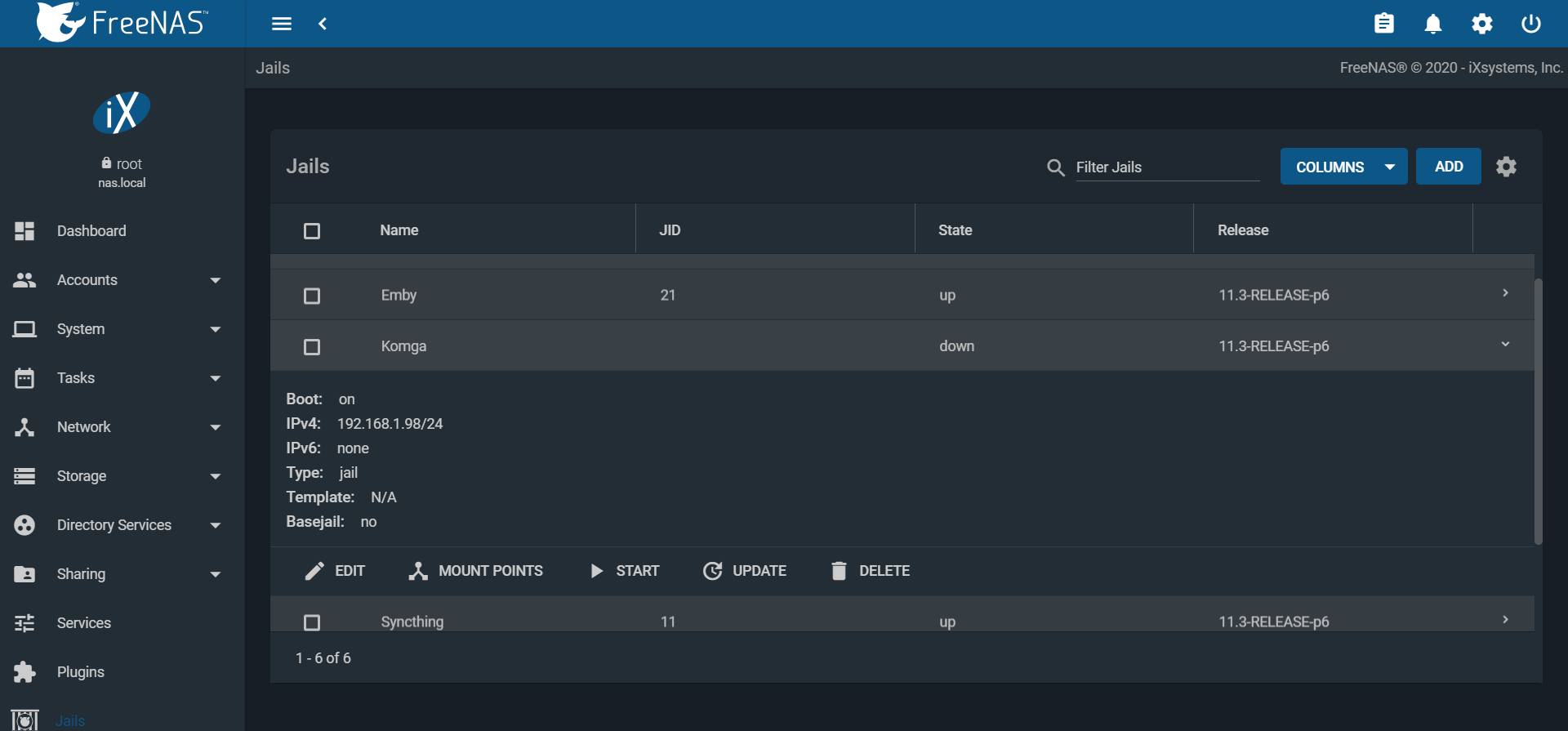The width and height of the screenshot is (1568, 731).
Task: Select the Komga jail checkbox
Action: pos(312,347)
